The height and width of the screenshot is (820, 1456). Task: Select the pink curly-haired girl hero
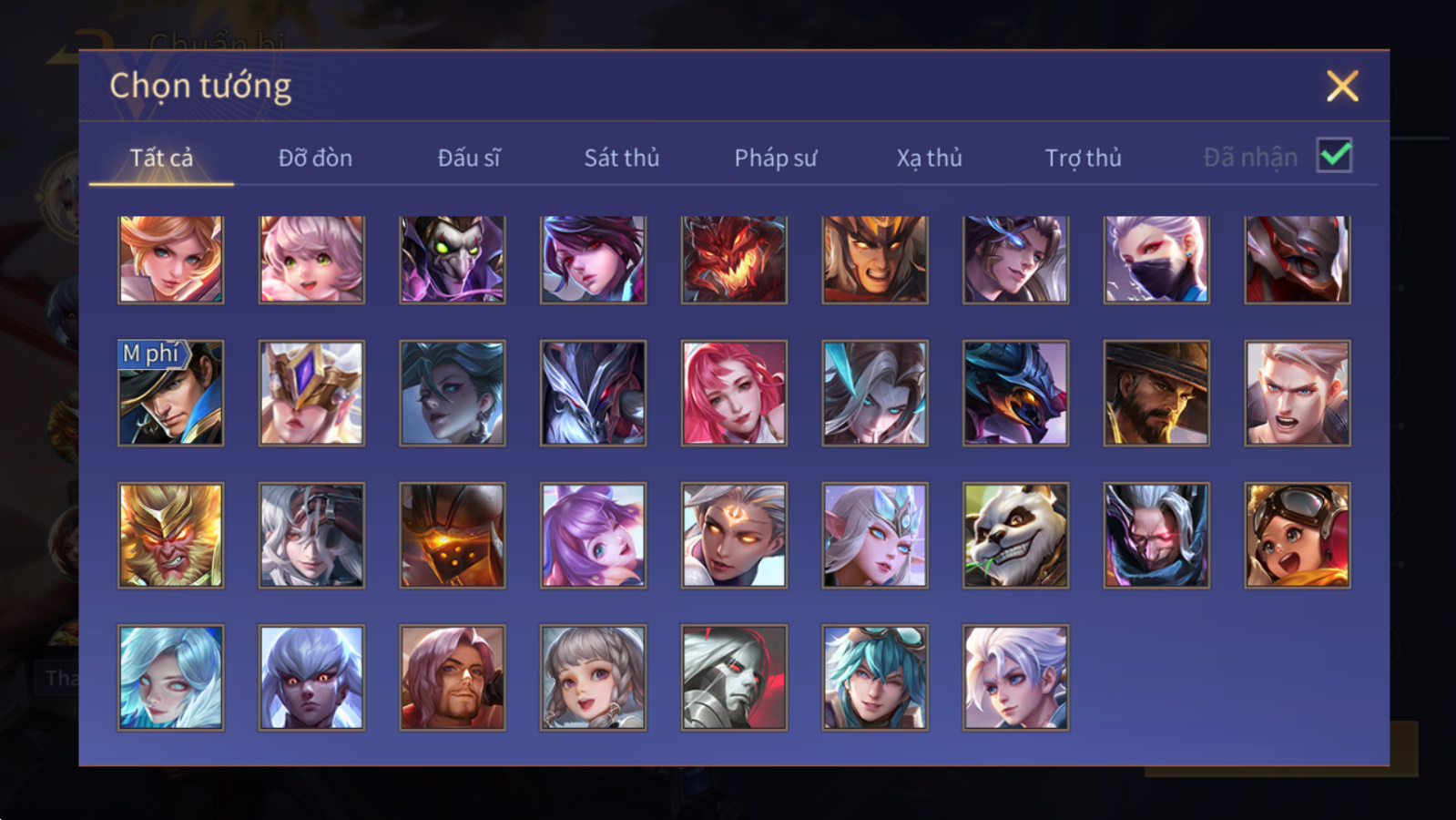[311, 259]
